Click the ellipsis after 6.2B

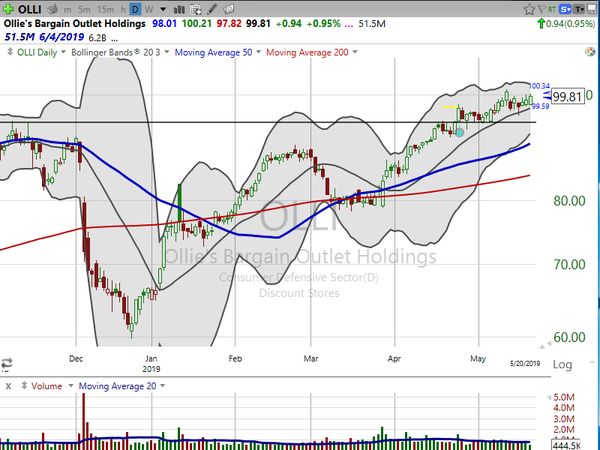tap(115, 39)
